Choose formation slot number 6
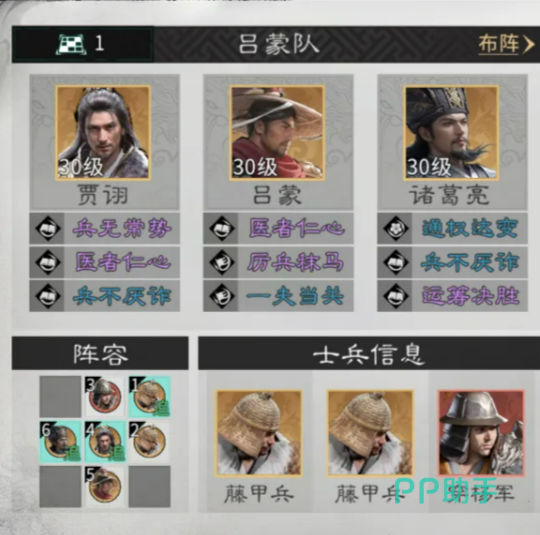 click(x=60, y=442)
